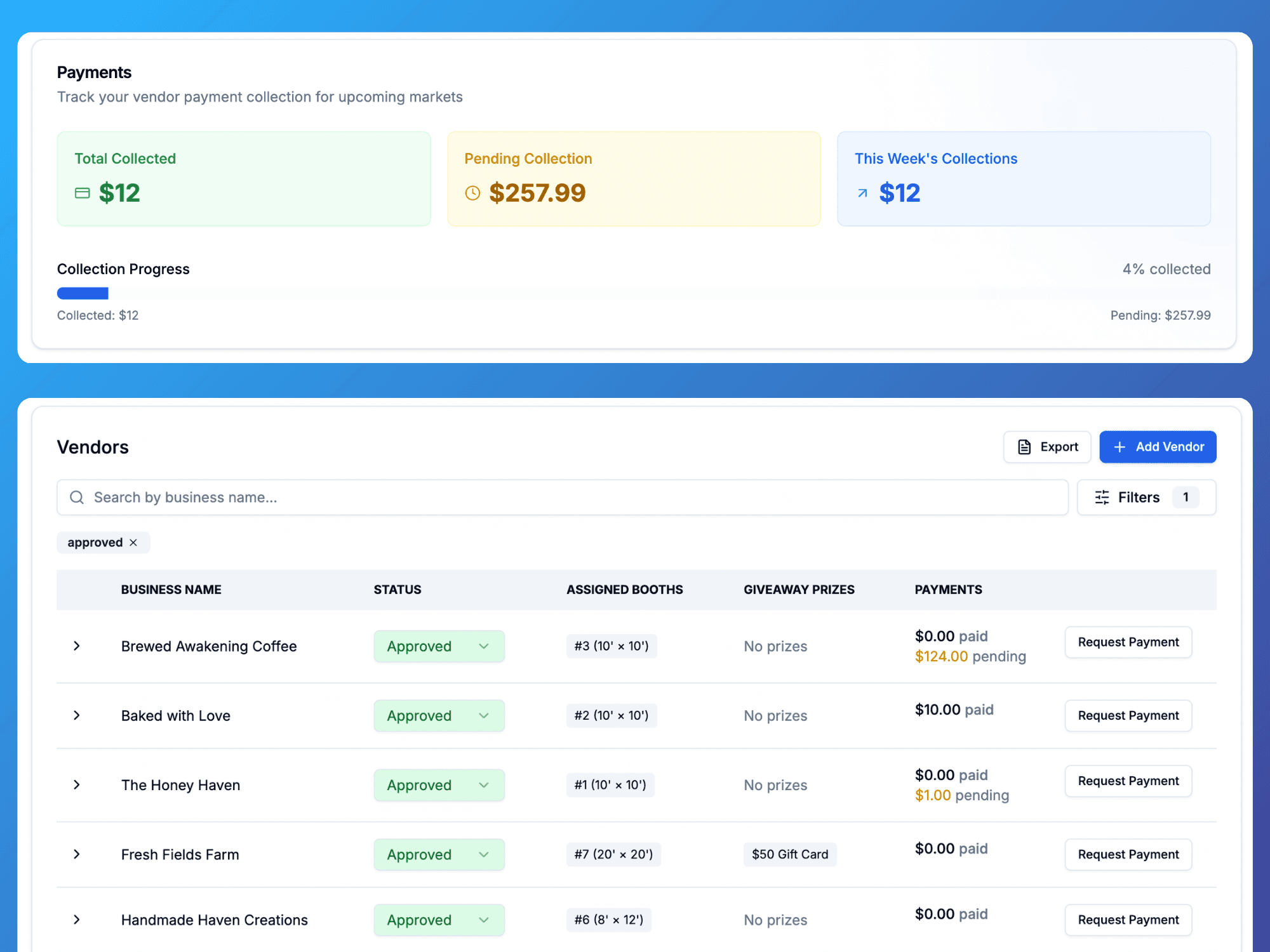Open status dropdown for Baked with Love
Viewport: 1270px width, 952px height.
pos(439,715)
